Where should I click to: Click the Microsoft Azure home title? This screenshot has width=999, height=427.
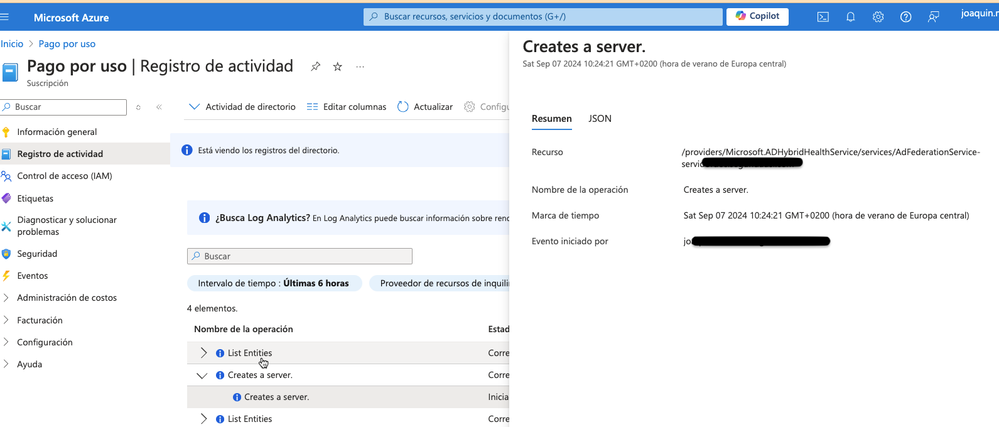[71, 17]
